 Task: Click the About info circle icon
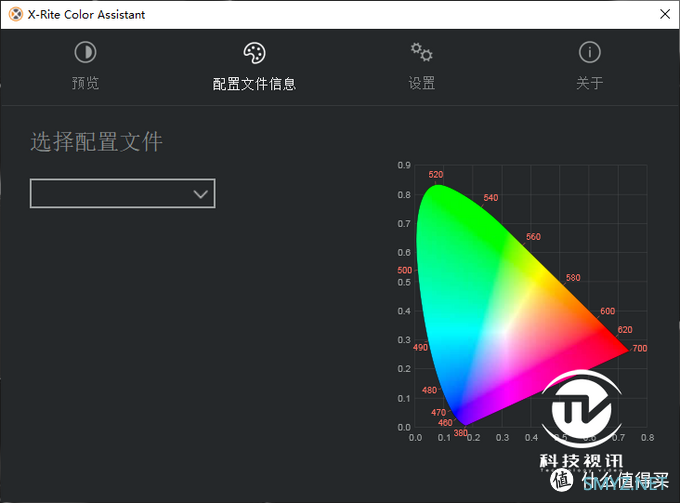pyautogui.click(x=589, y=52)
